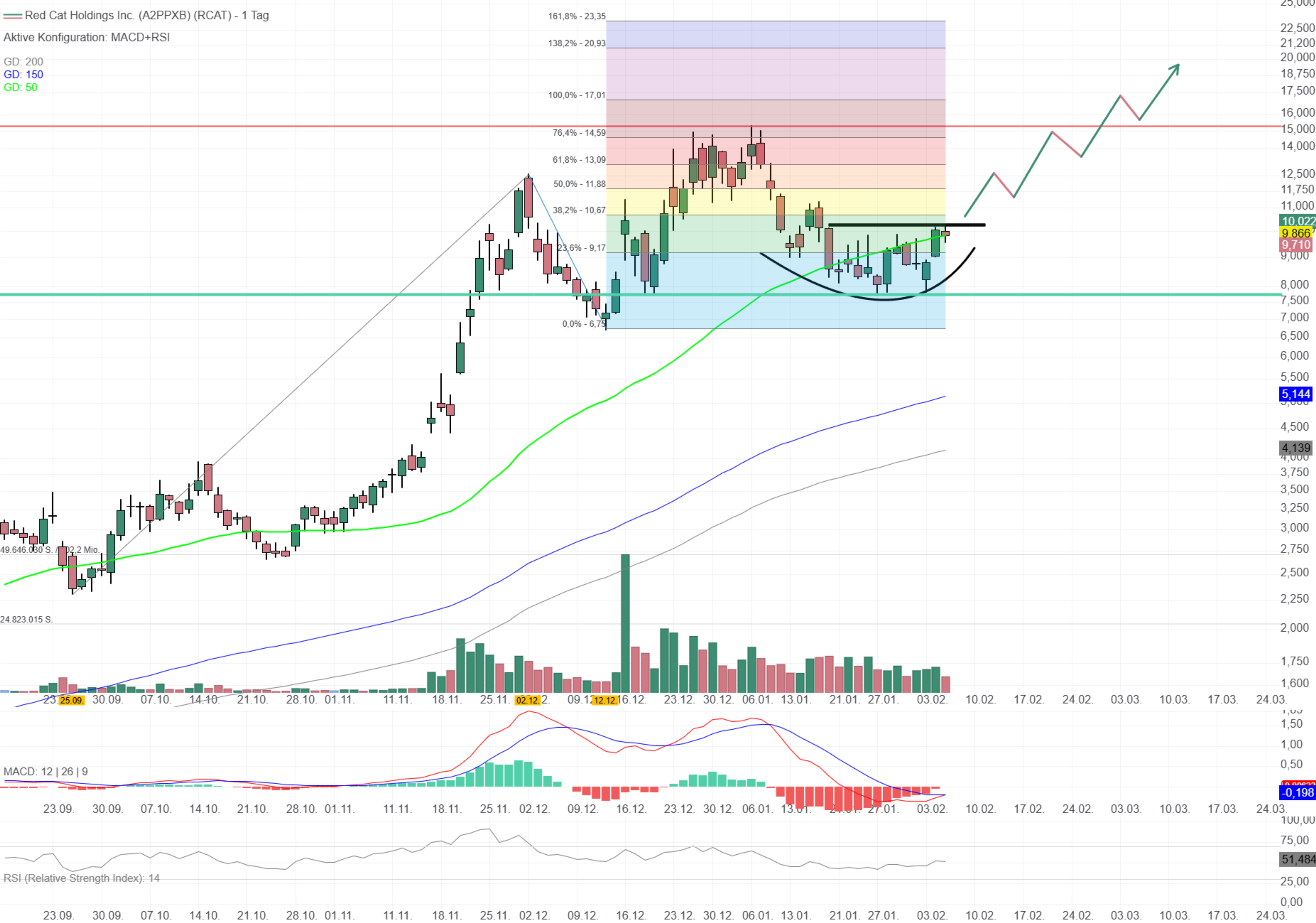Click the MACD: 12 | 26 | 9 label
The image size is (1316, 923).
click(x=46, y=772)
